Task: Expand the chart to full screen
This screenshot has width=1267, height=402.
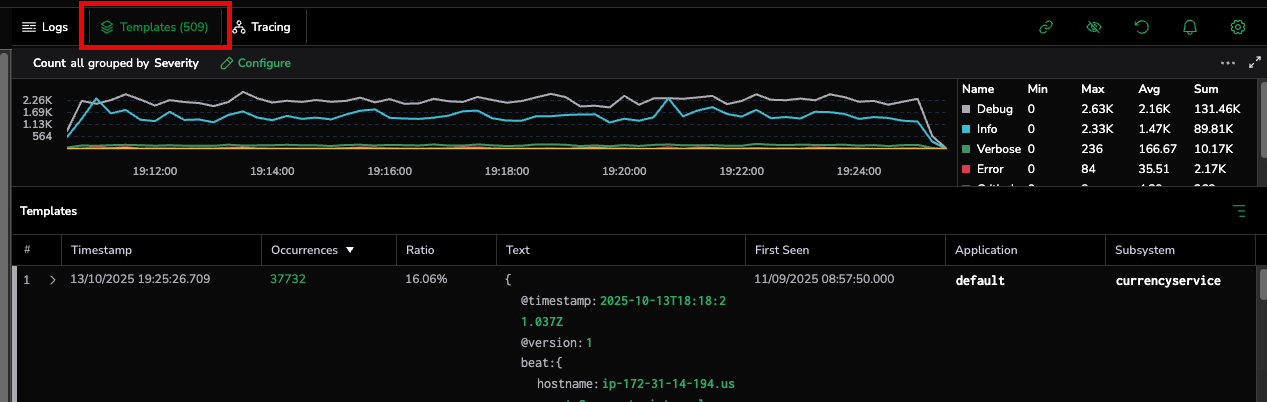Action: [1255, 63]
